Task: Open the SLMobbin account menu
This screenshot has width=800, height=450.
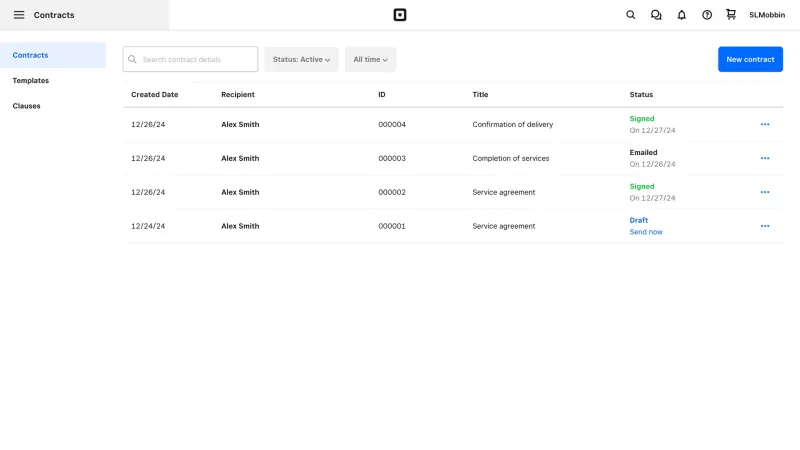Action: 767,15
